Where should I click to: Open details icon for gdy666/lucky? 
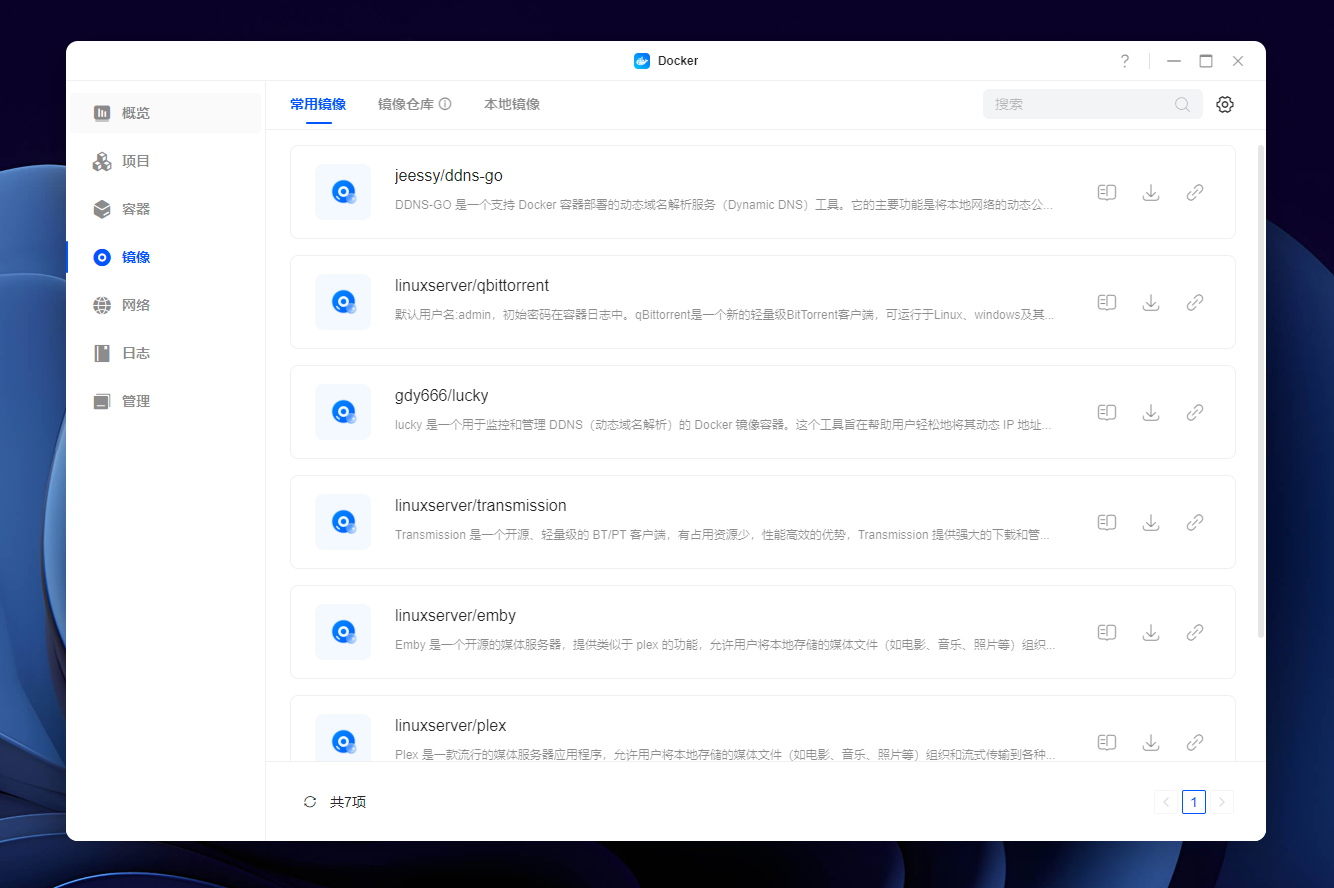click(x=1107, y=412)
